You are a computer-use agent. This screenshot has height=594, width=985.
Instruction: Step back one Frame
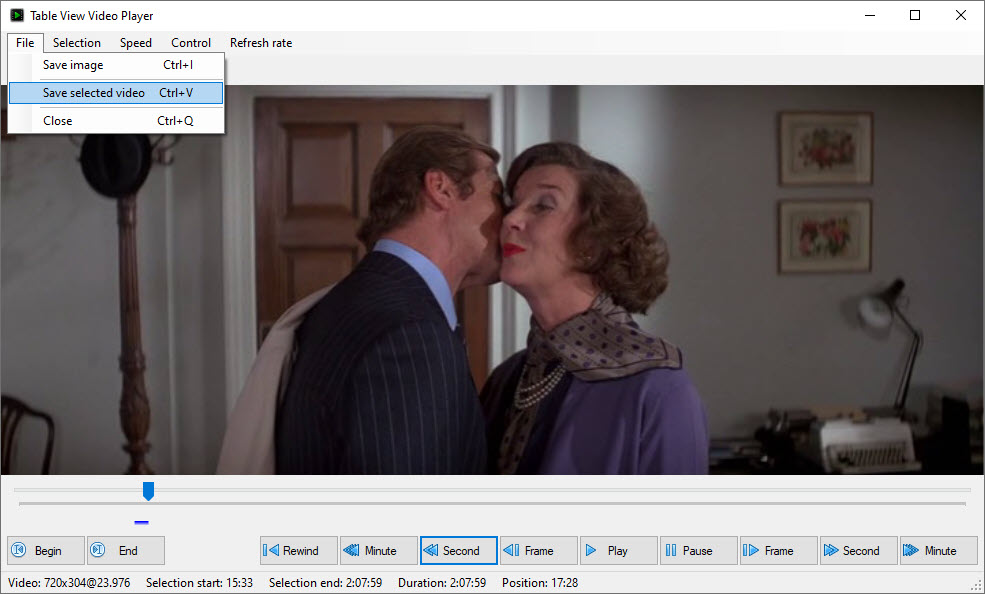point(538,551)
